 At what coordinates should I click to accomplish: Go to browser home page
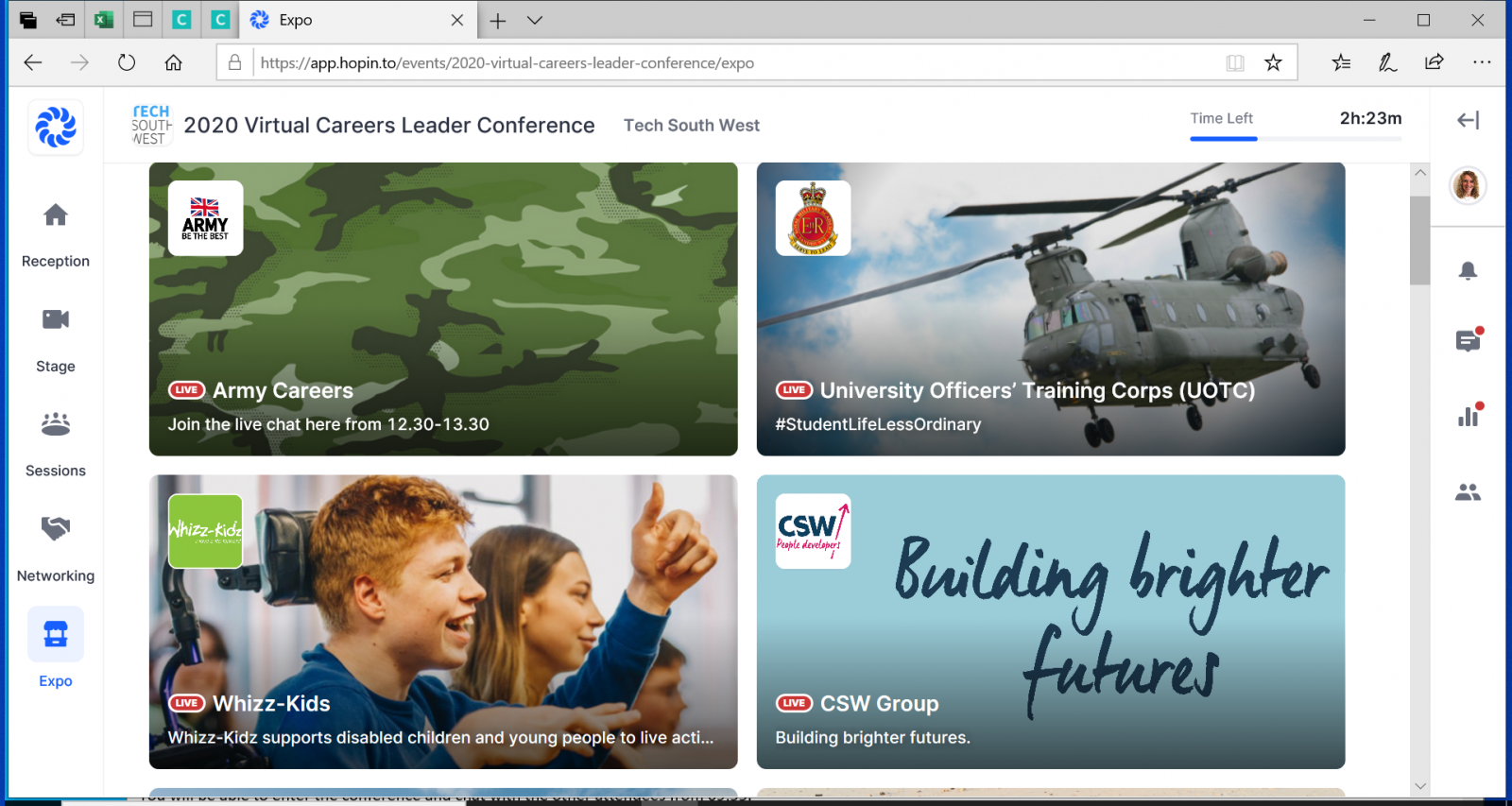(x=173, y=62)
